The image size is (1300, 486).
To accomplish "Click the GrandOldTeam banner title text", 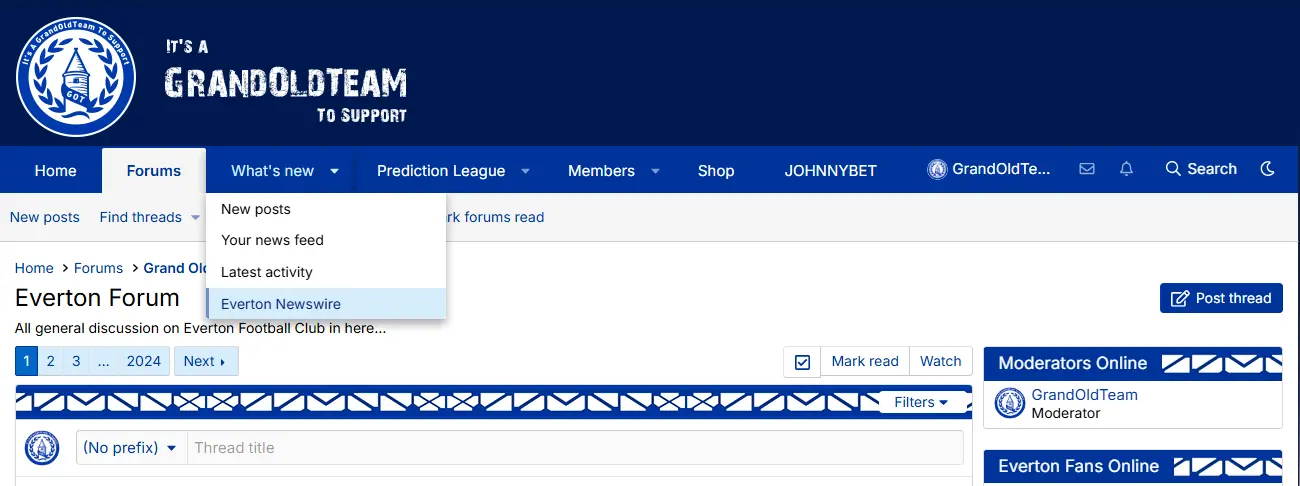I will pos(286,82).
